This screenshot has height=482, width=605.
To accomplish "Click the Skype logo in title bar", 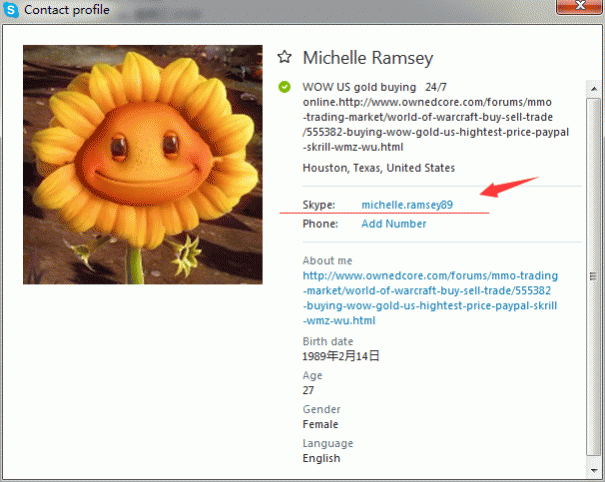I will 10,10.
